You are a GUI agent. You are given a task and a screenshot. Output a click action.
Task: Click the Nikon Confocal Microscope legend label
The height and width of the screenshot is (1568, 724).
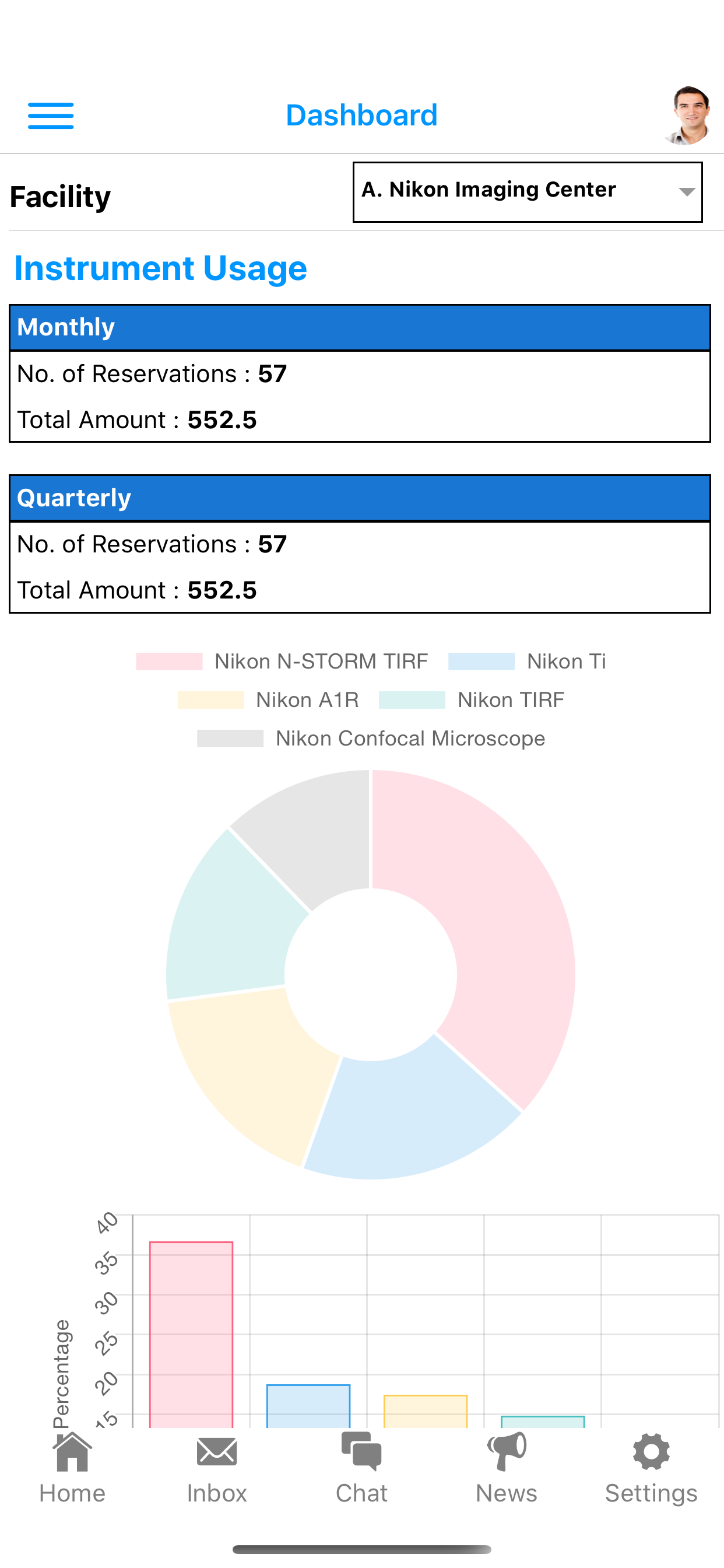coord(410,738)
